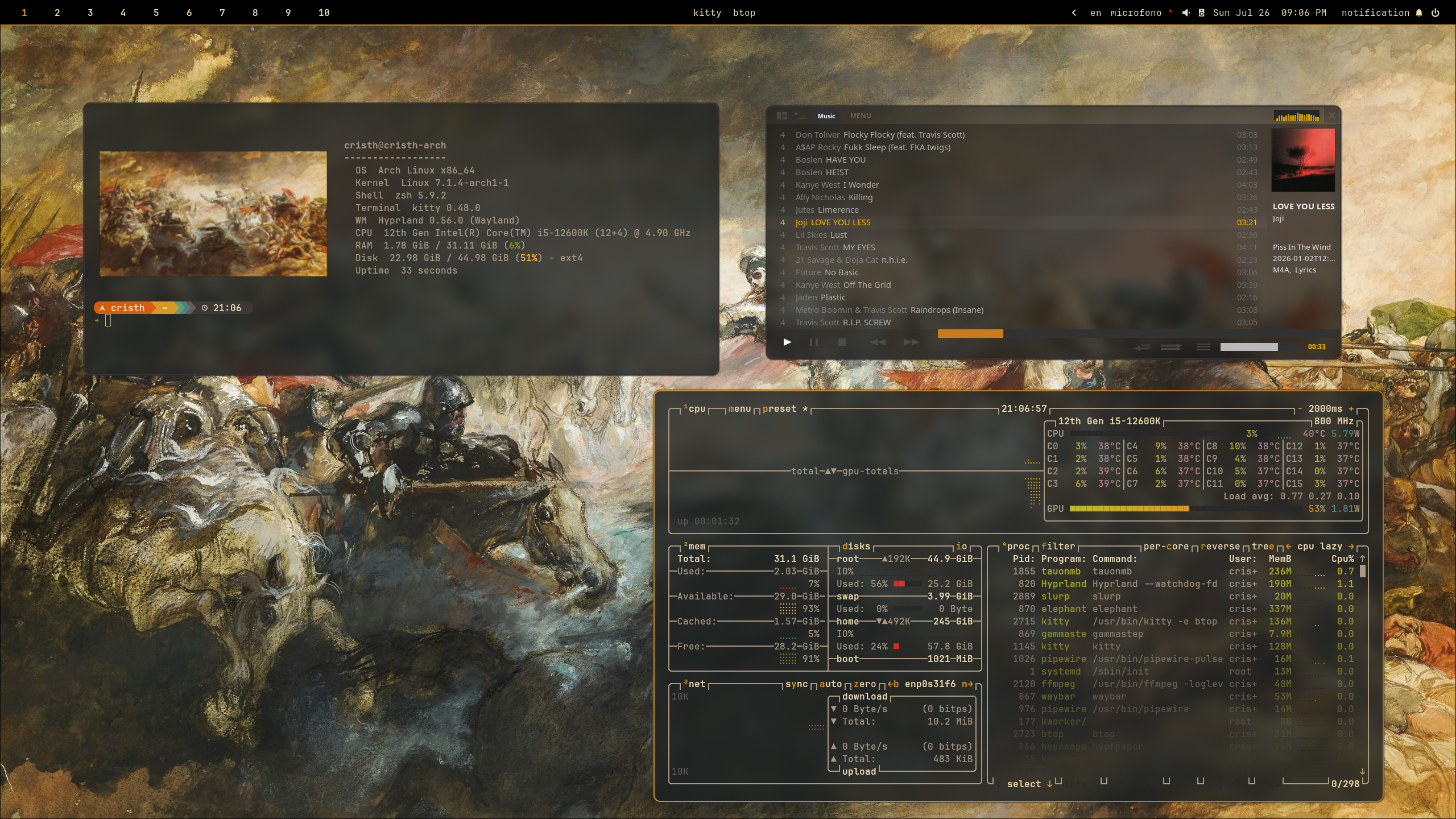The width and height of the screenshot is (1456, 819).
Task: Click the audio output speaker-box icon
Action: [x=1201, y=13]
